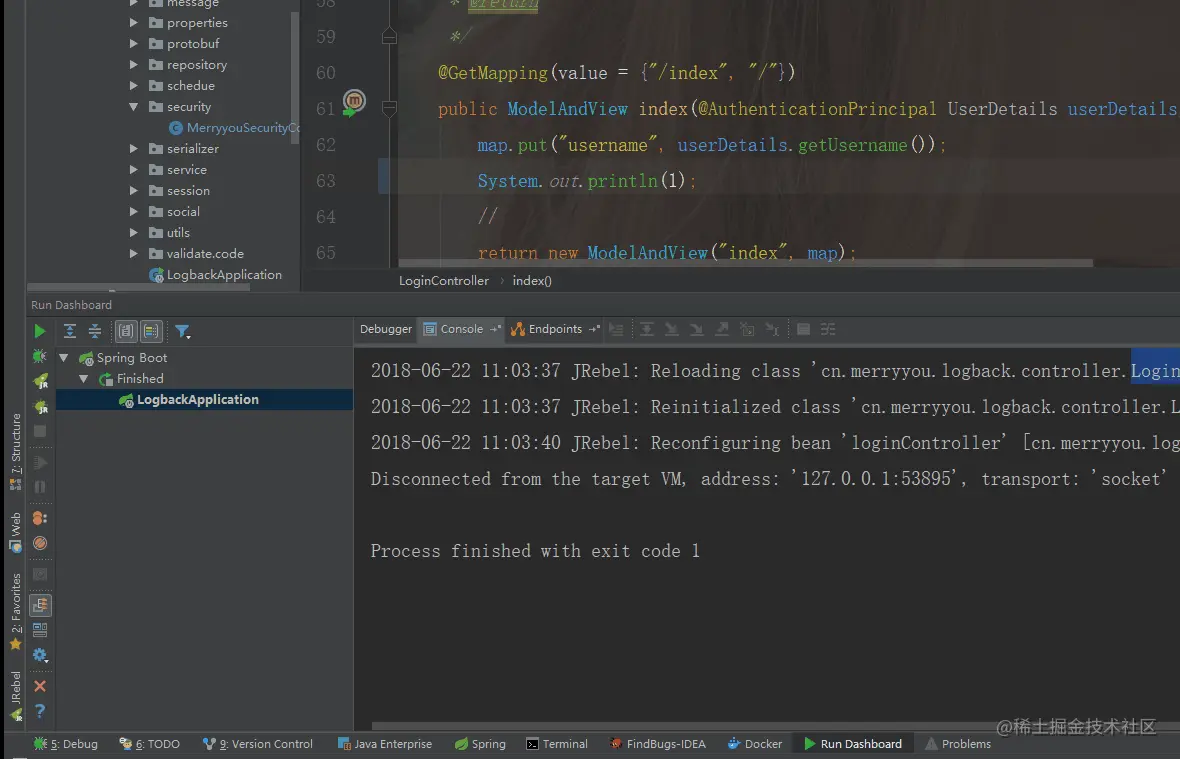This screenshot has height=759, width=1180.
Task: Open MerryyouSecurityC class file in tree
Action: coord(234,128)
